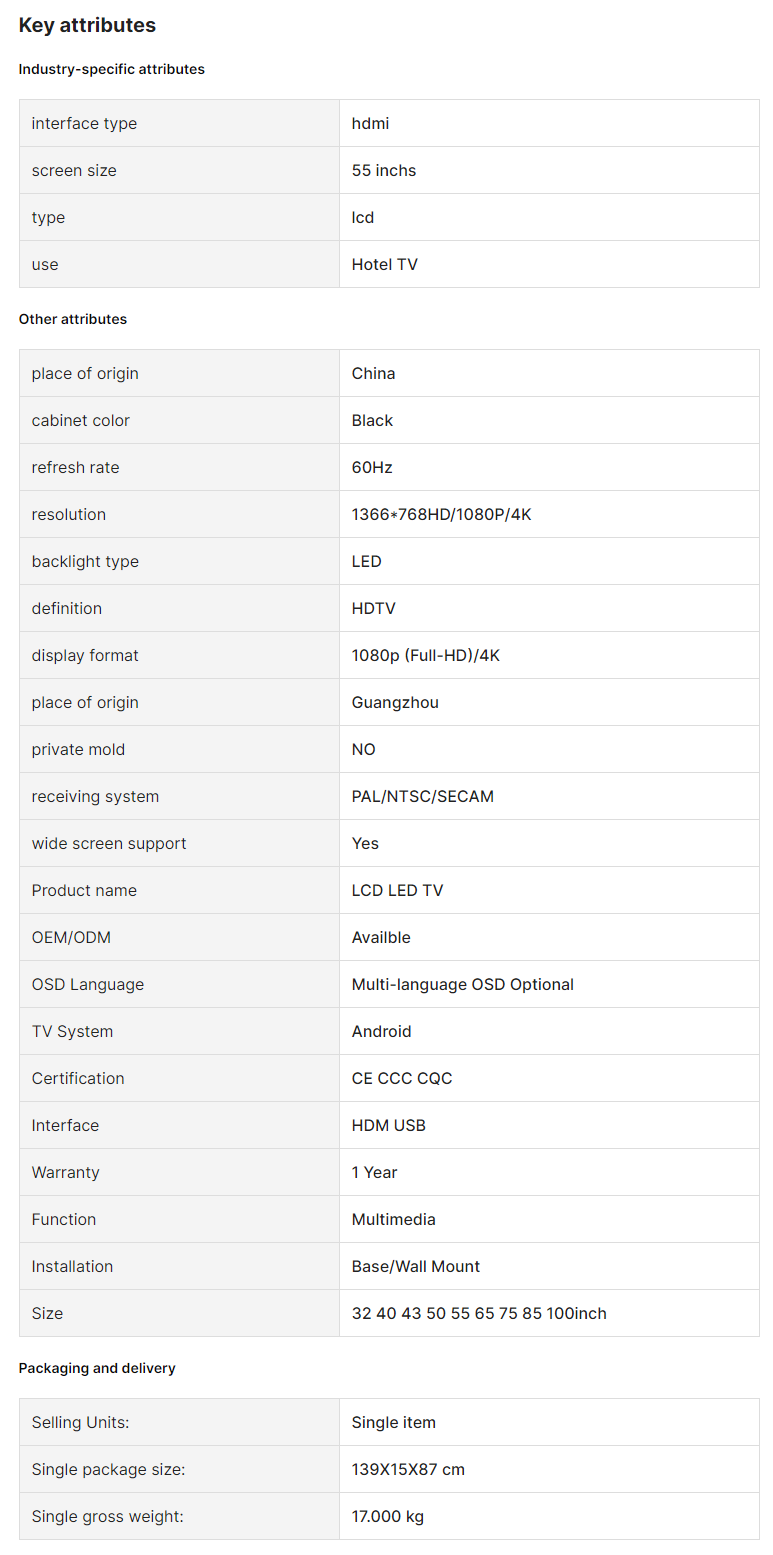The width and height of the screenshot is (773, 1555).
Task: Click the size list '32 40 43 50...' value
Action: pos(479,1313)
